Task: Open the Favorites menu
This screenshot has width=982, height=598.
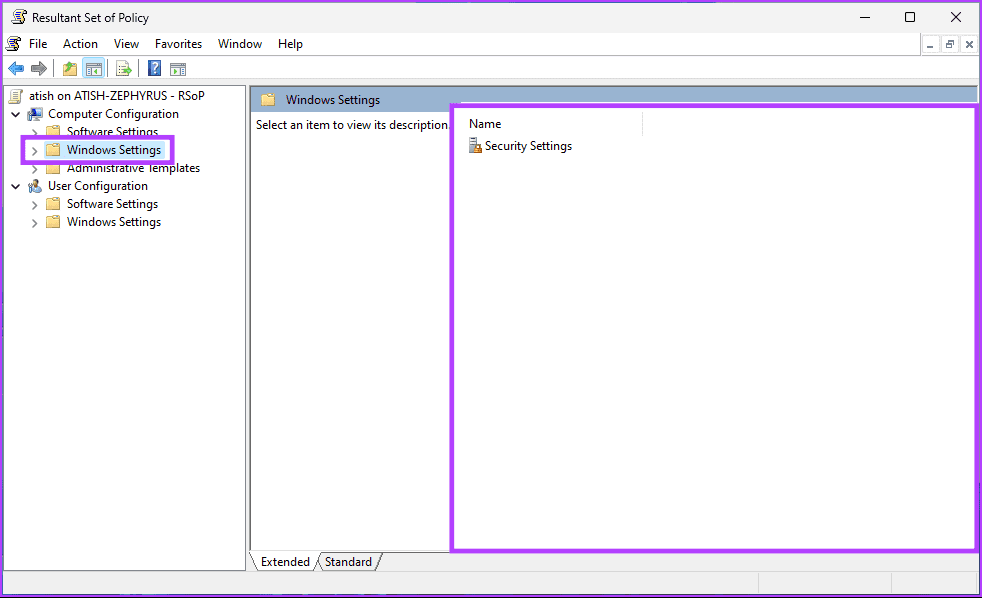Action: (178, 43)
